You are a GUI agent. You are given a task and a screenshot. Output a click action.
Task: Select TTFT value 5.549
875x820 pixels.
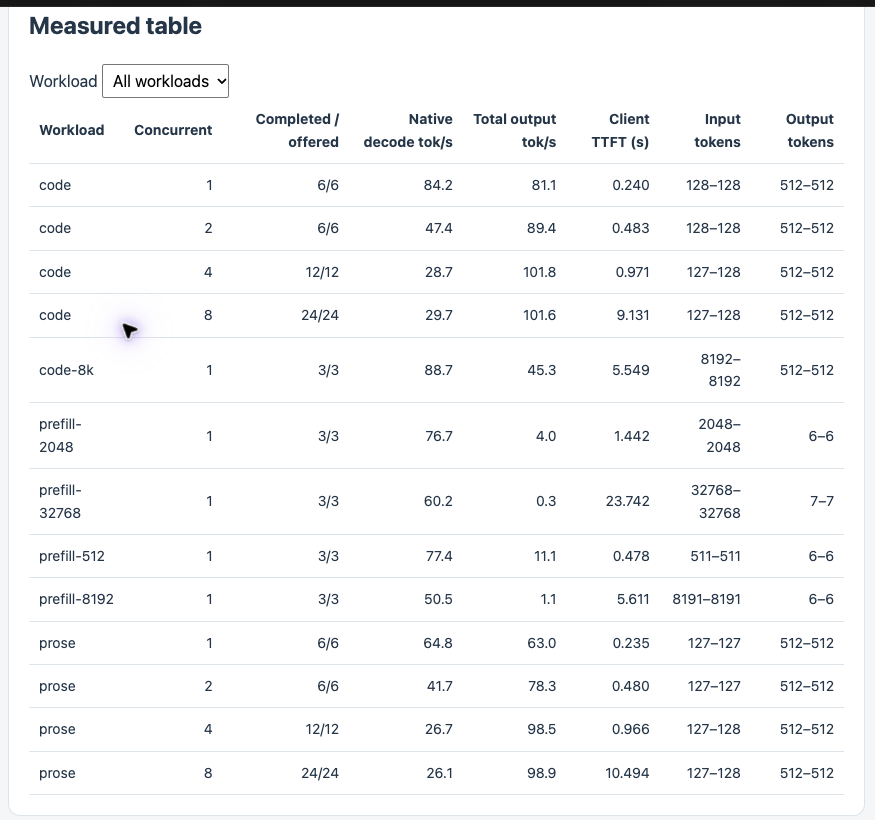[631, 370]
